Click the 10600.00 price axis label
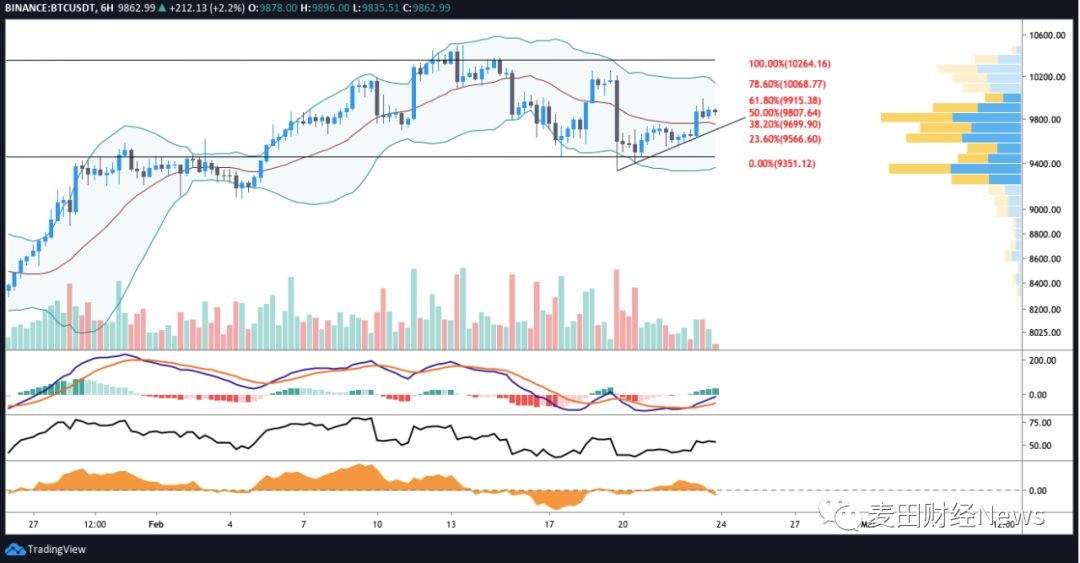The image size is (1080, 563). point(1051,36)
